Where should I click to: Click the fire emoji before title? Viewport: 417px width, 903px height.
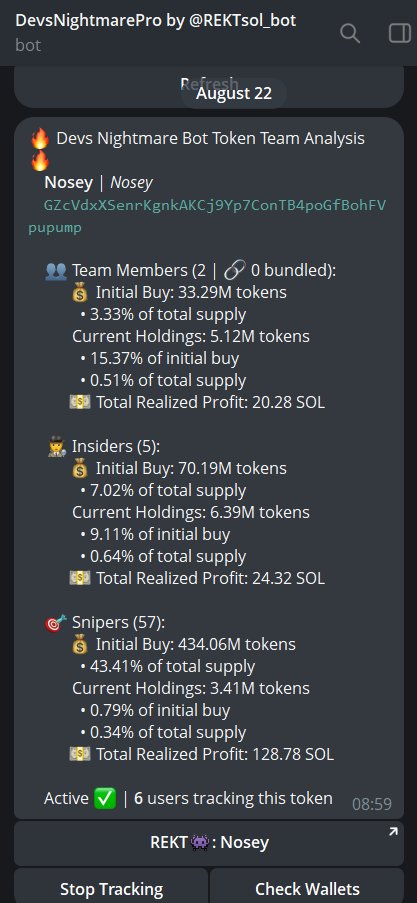coord(40,139)
